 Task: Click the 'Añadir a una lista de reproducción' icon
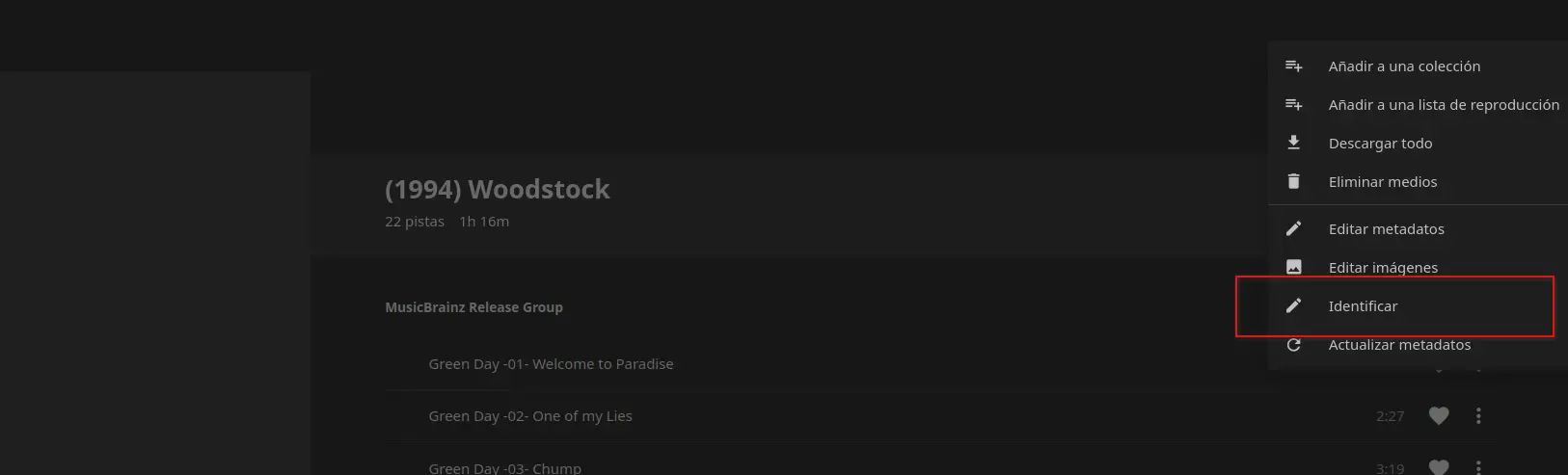1294,105
